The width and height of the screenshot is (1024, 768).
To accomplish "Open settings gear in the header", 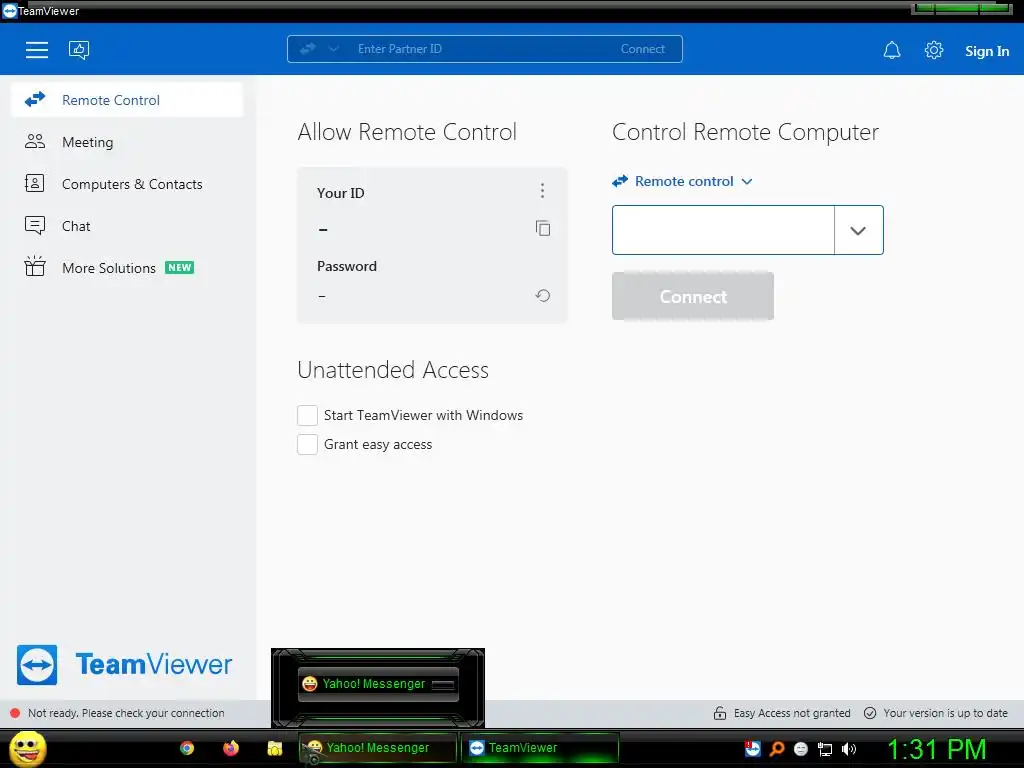I will click(x=934, y=50).
